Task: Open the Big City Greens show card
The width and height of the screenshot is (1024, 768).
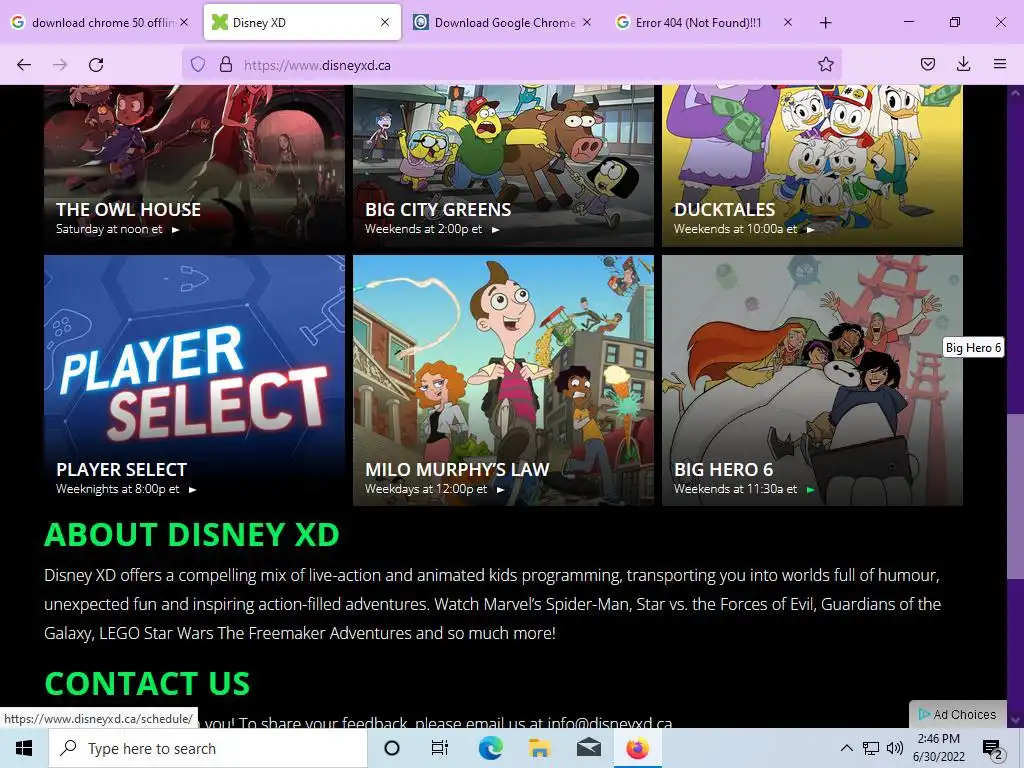Action: pos(503,166)
